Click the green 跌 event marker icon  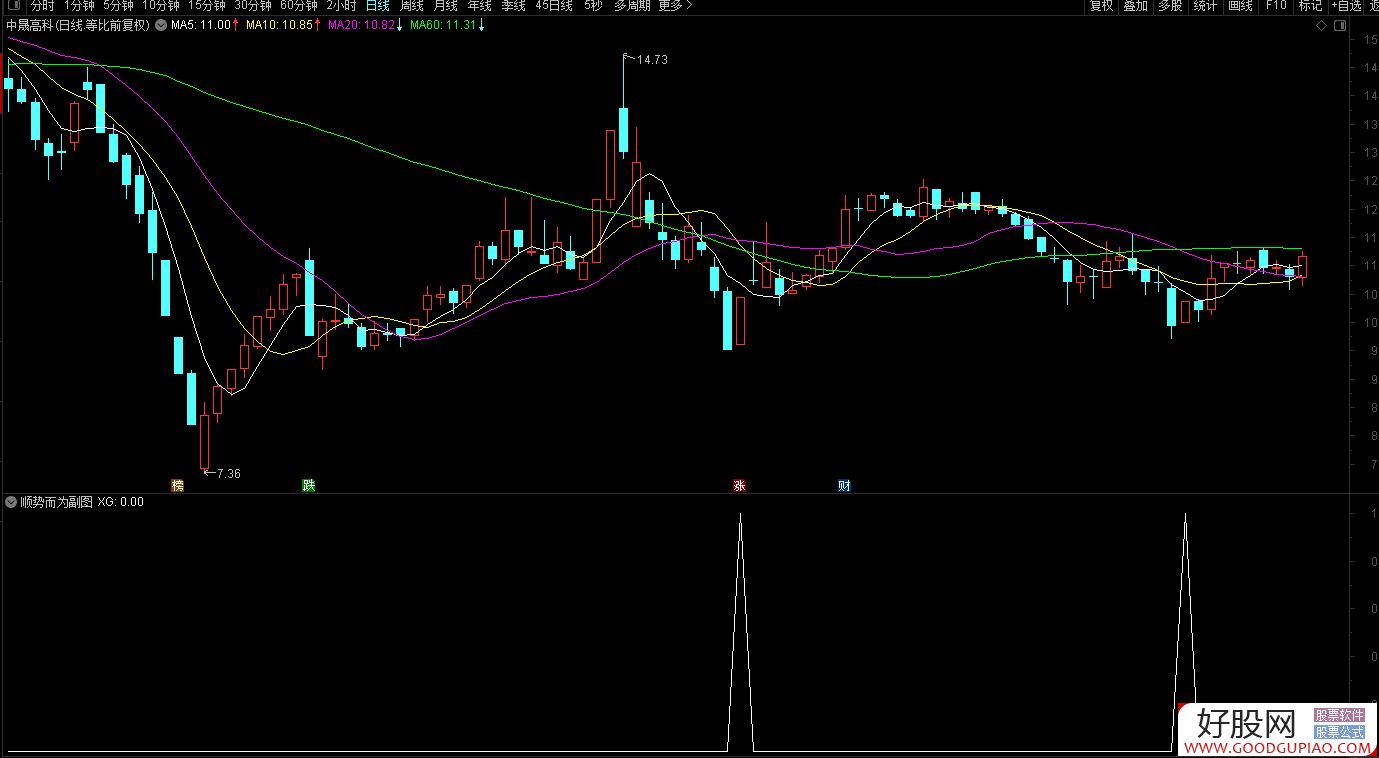[309, 486]
